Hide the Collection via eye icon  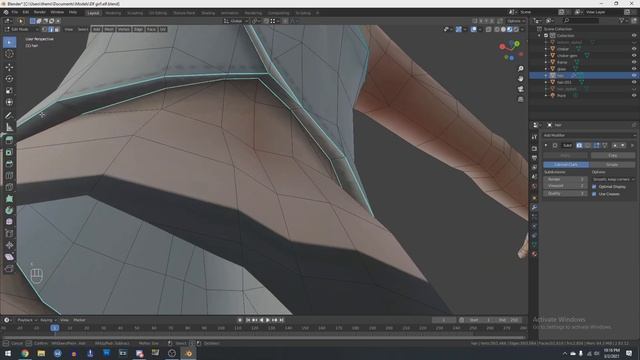[634, 36]
